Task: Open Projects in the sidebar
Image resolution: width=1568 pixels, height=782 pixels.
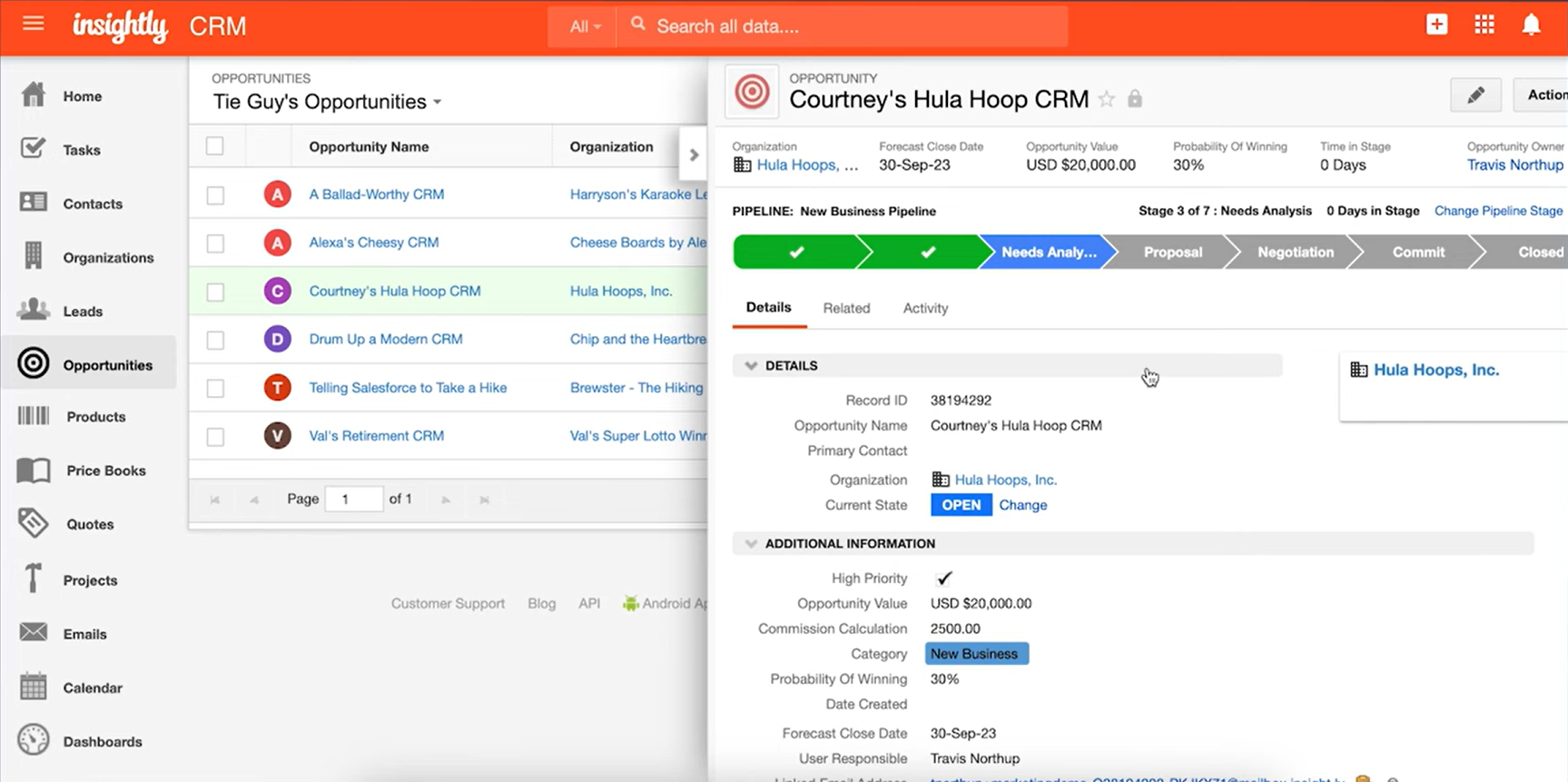Action: (x=88, y=579)
